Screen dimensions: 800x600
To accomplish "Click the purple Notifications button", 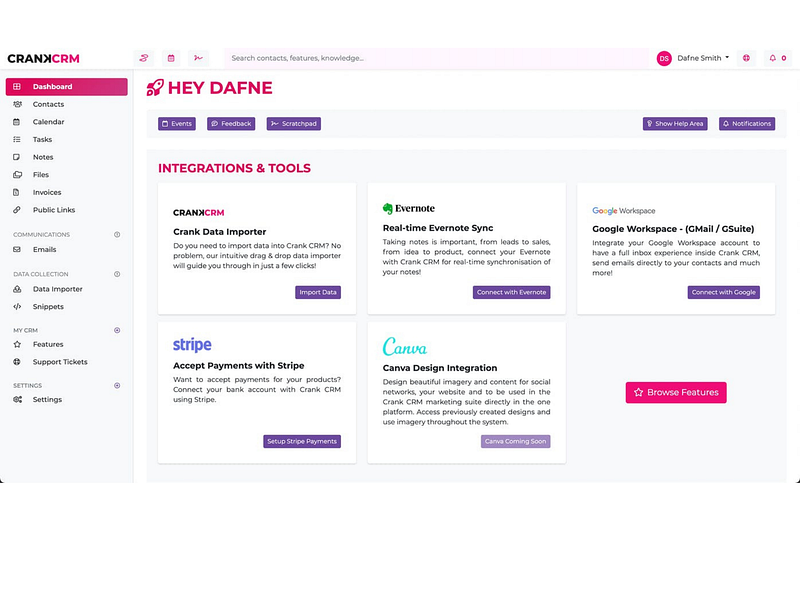I will (747, 123).
